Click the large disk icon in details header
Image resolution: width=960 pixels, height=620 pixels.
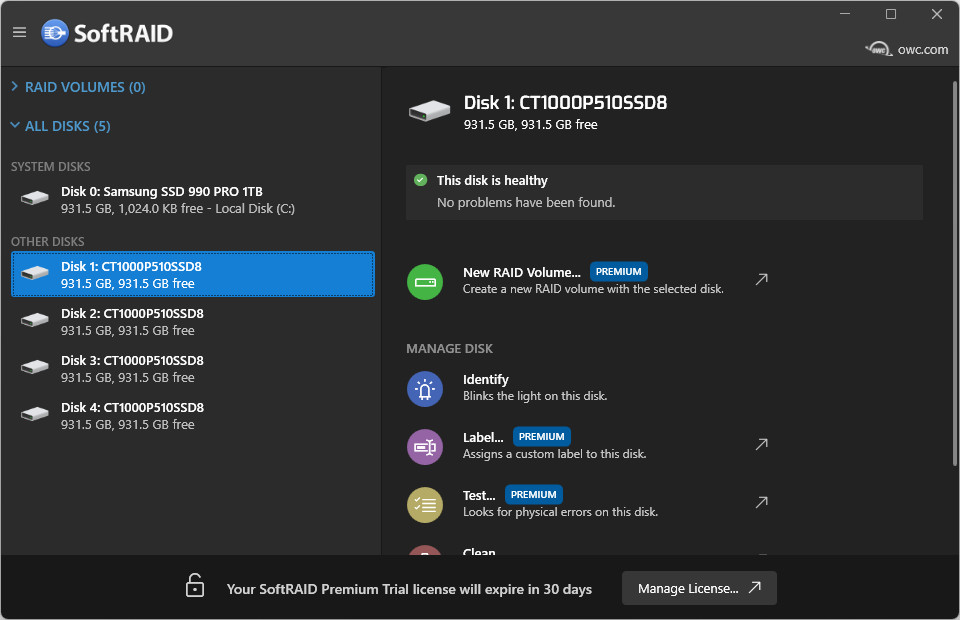[x=429, y=111]
